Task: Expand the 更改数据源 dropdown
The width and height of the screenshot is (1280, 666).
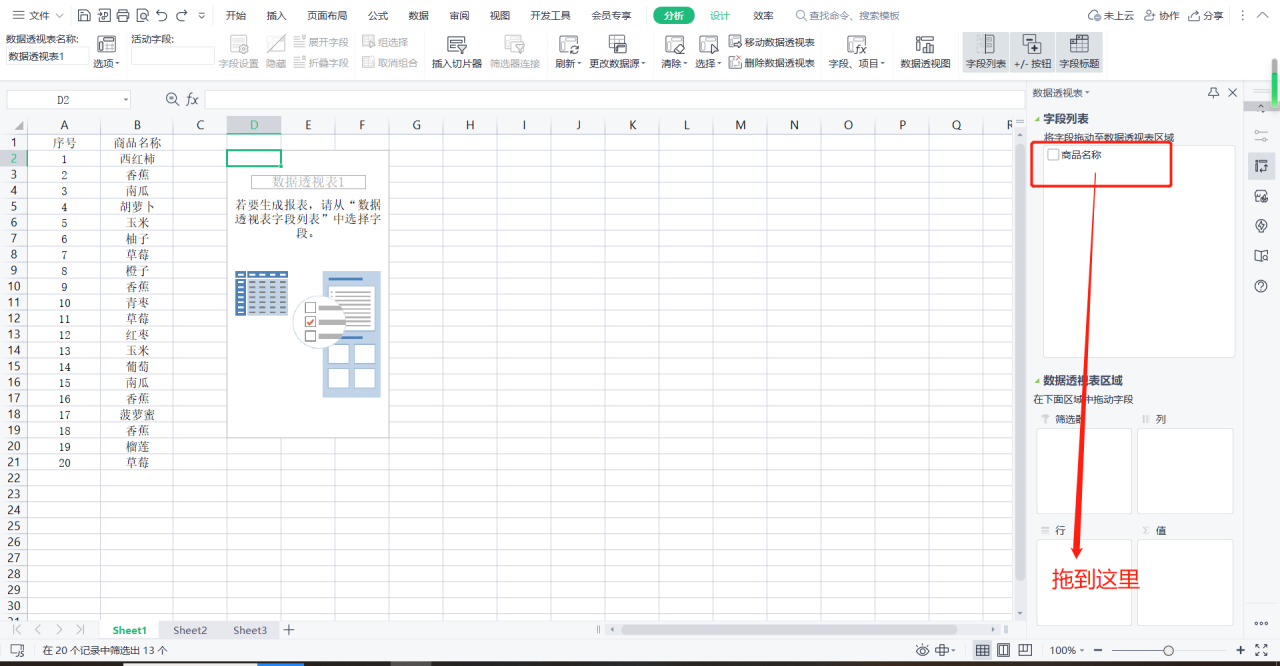Action: coord(617,63)
